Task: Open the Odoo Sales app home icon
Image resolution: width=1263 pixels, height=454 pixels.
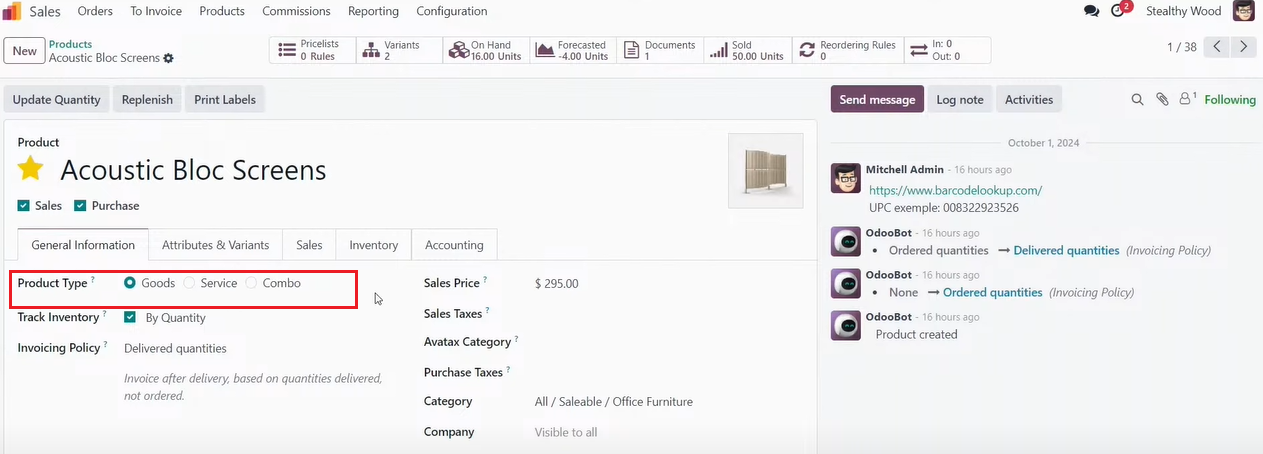Action: (12, 11)
